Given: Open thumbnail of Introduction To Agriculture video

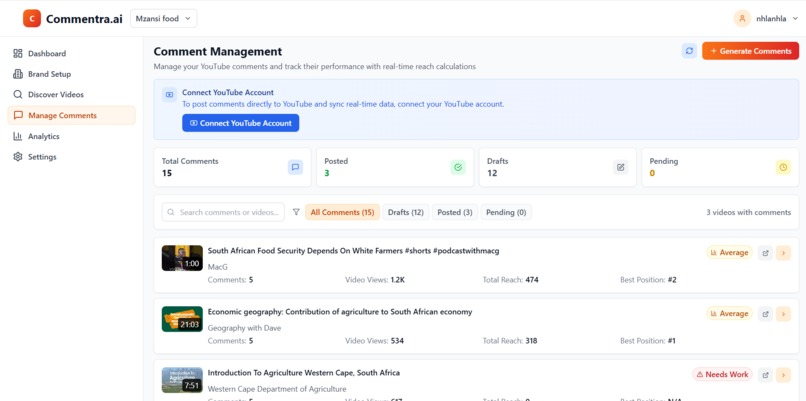Looking at the screenshot, I should [182, 380].
